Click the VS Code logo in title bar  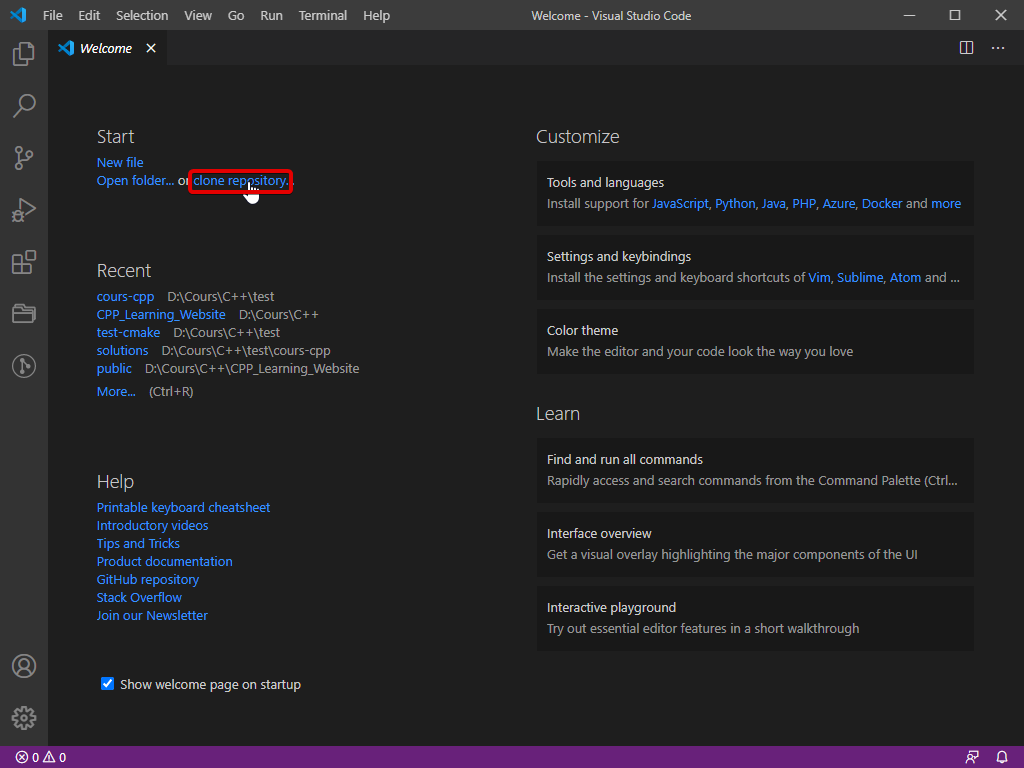pyautogui.click(x=18, y=15)
